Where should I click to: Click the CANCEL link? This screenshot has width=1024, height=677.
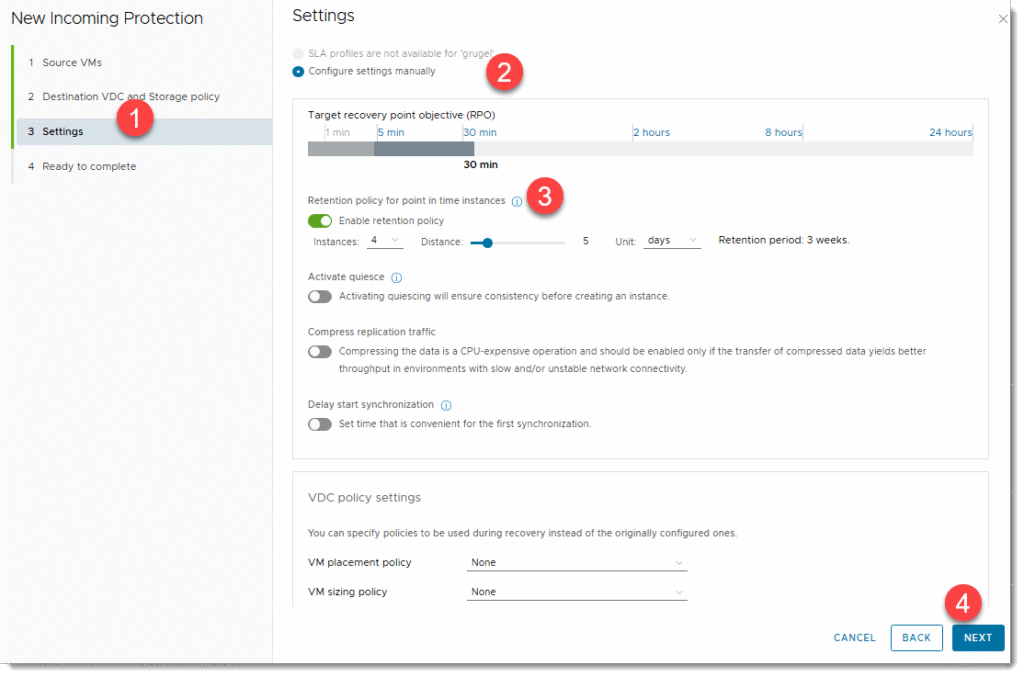pos(854,638)
